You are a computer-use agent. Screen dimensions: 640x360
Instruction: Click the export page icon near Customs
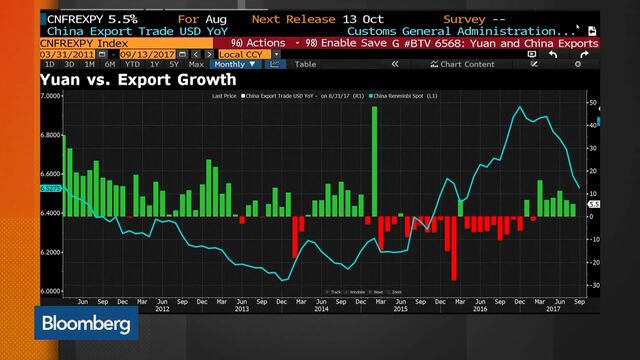[x=592, y=31]
